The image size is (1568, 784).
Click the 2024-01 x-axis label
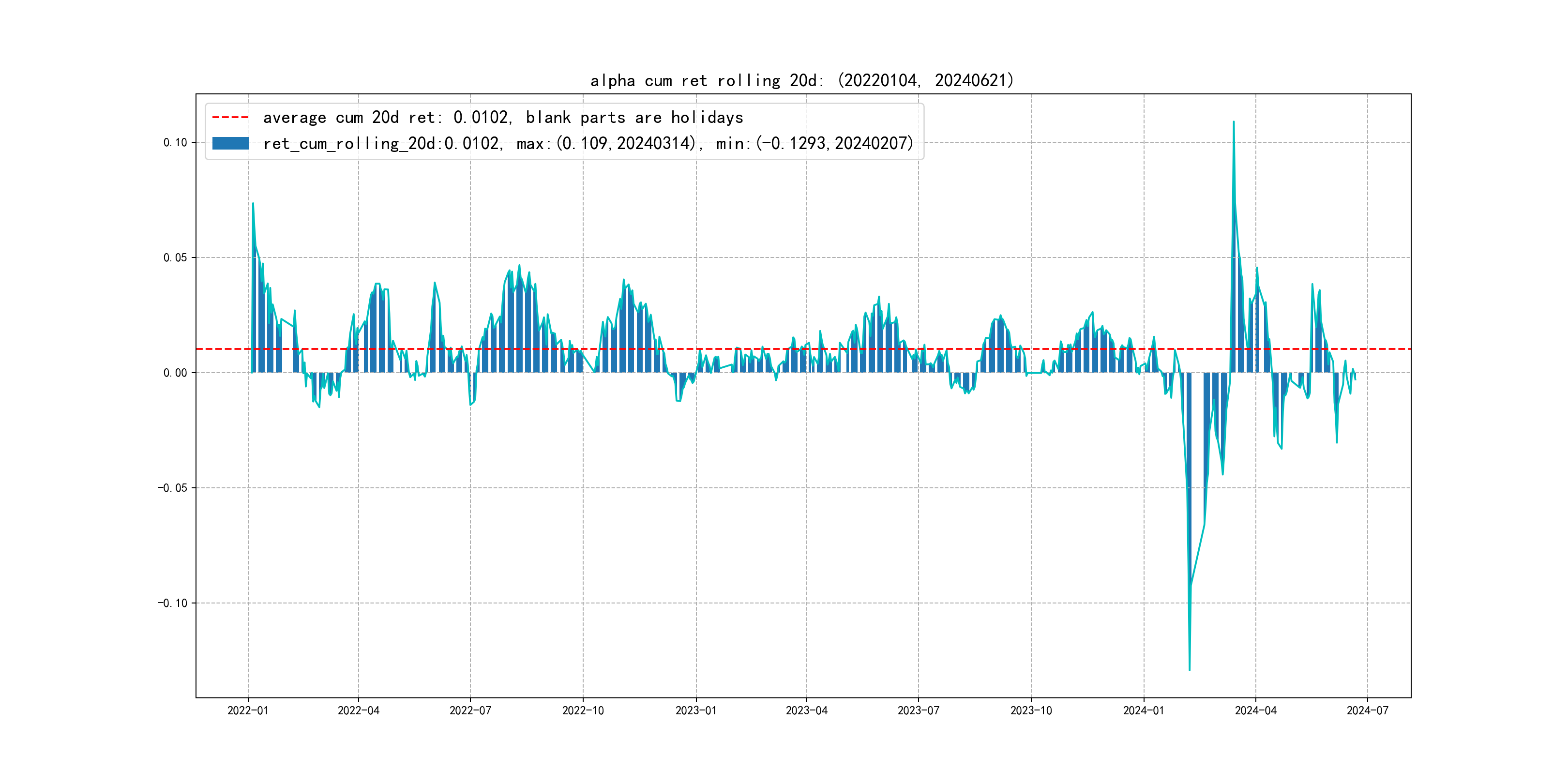(1143, 710)
